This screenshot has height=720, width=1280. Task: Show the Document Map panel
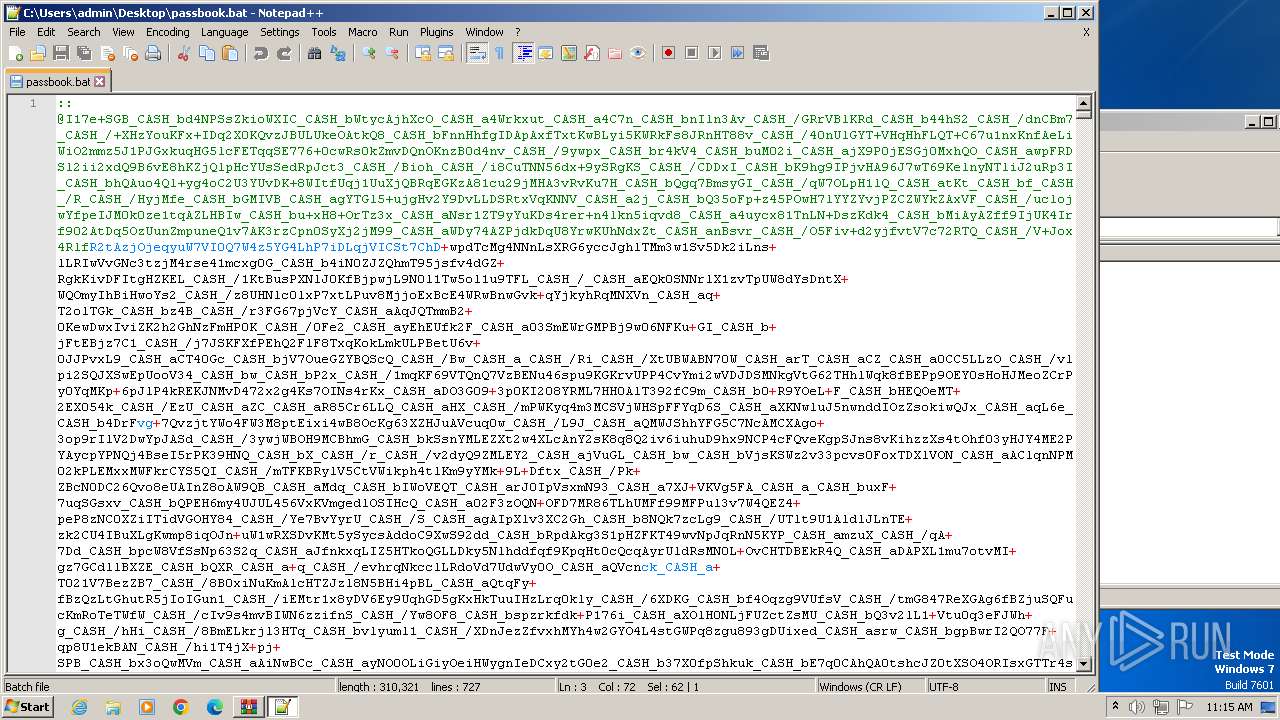coord(570,53)
